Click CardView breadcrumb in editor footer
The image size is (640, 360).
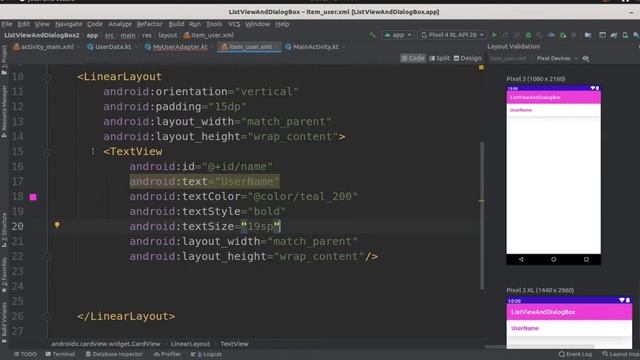coord(106,344)
